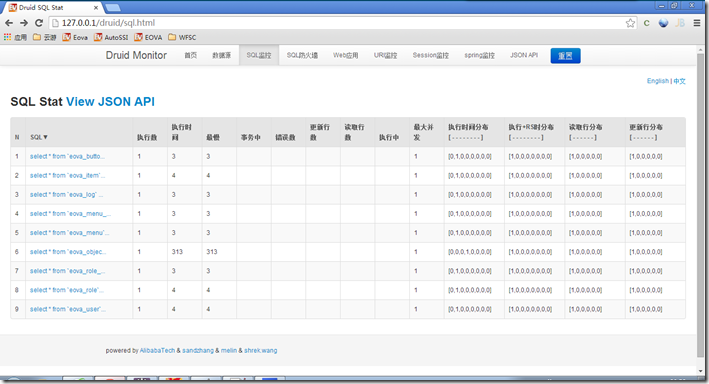The height and width of the screenshot is (384, 709).
Task: Click the 读取行分布 column header
Action: pos(585,132)
